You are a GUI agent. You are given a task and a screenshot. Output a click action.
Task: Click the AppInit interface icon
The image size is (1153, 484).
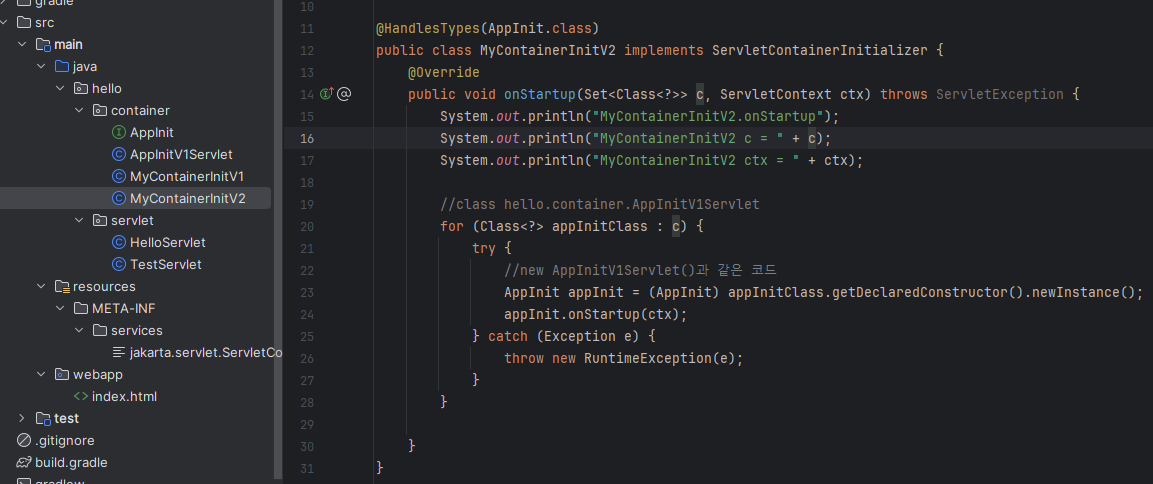click(x=118, y=132)
